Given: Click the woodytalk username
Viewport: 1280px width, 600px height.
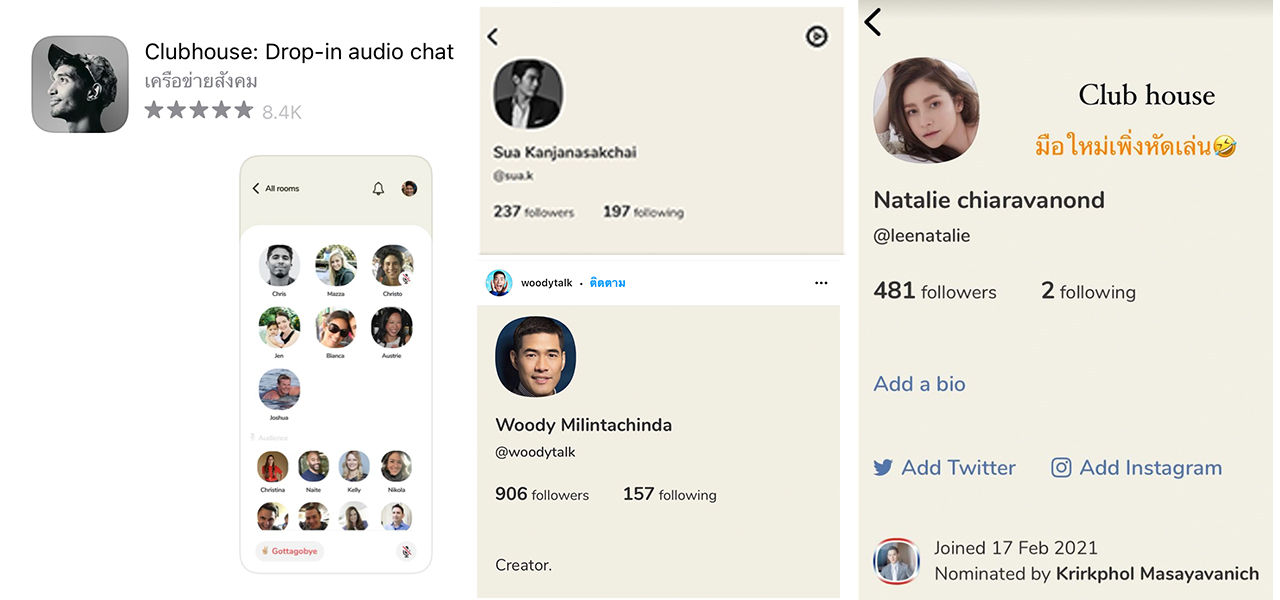Looking at the screenshot, I should click(546, 283).
